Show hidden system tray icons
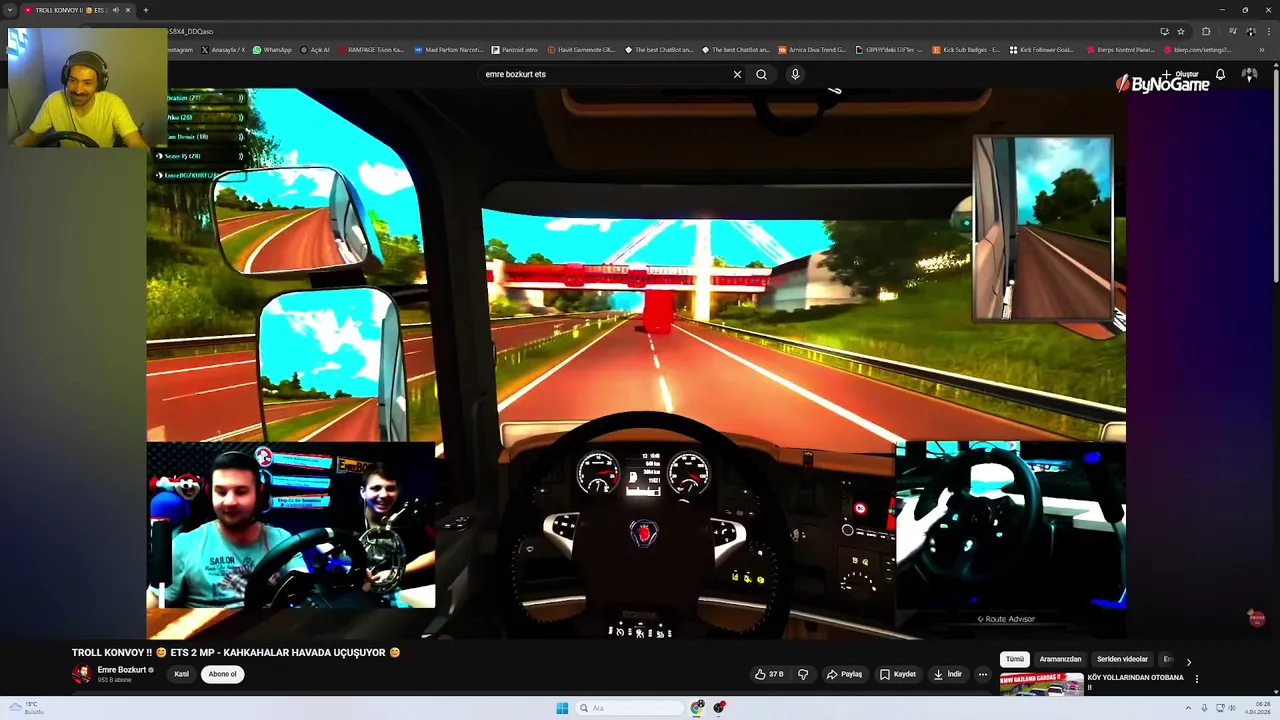The image size is (1280, 720). coord(1189,708)
